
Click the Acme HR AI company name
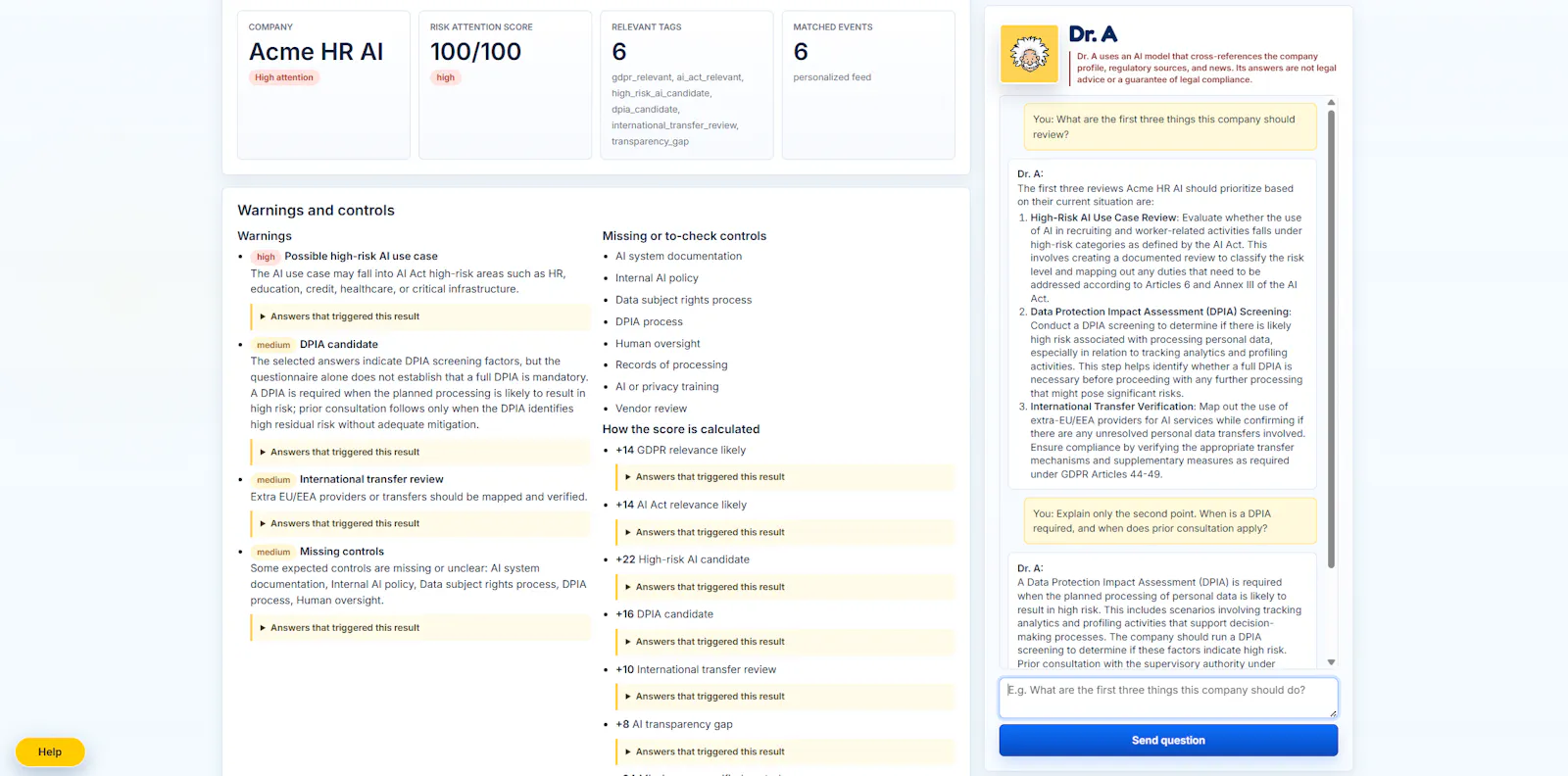316,52
